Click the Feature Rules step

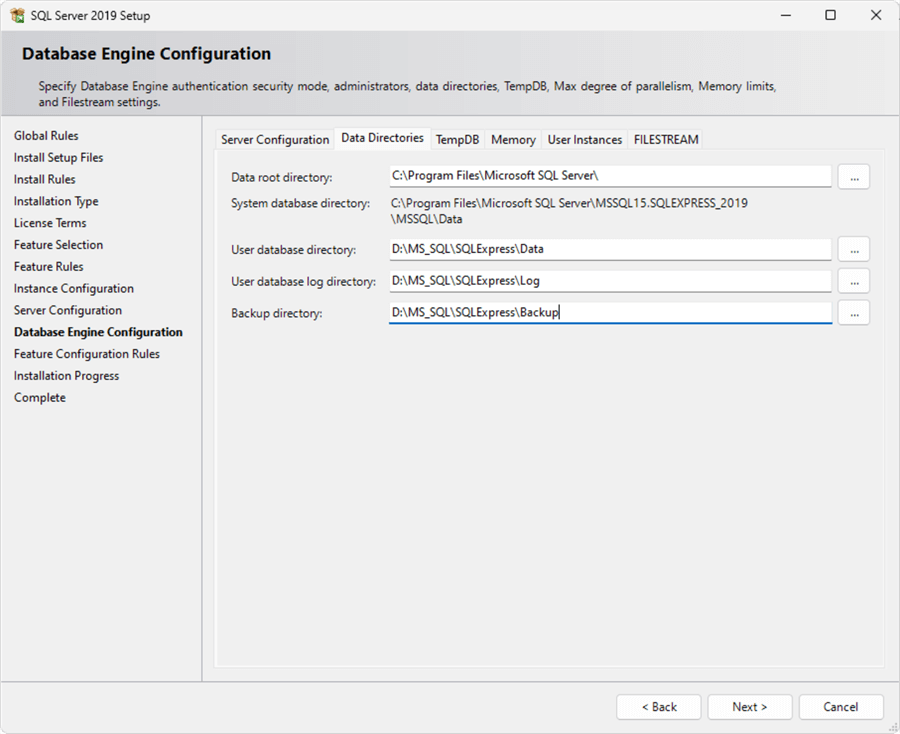pyautogui.click(x=48, y=266)
